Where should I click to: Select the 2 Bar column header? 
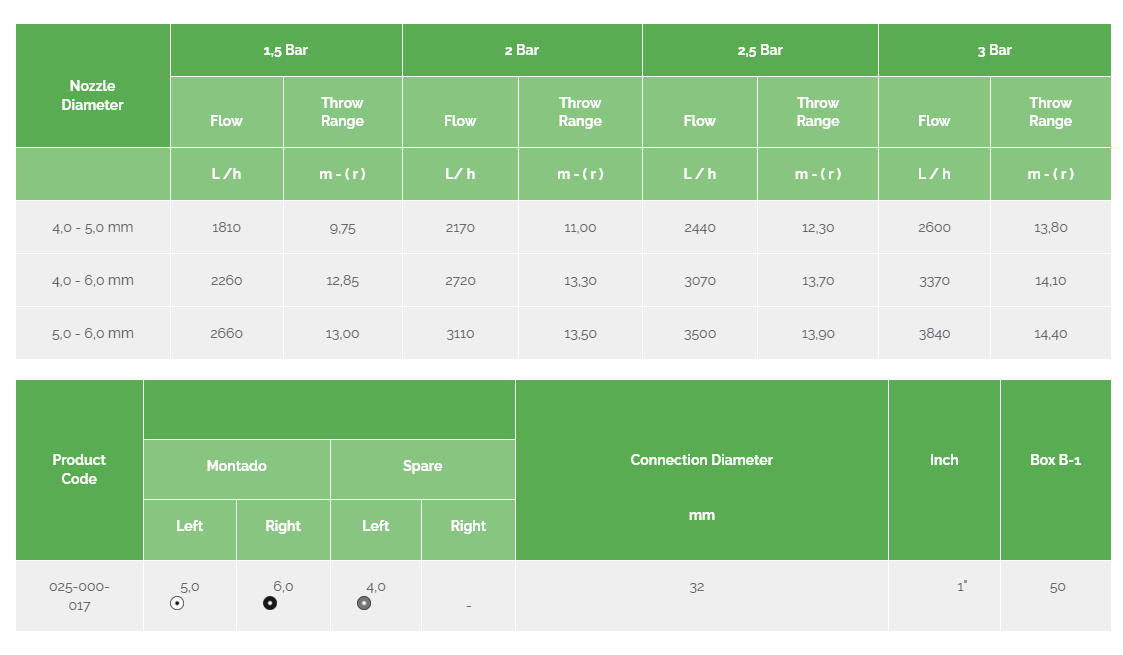522,50
